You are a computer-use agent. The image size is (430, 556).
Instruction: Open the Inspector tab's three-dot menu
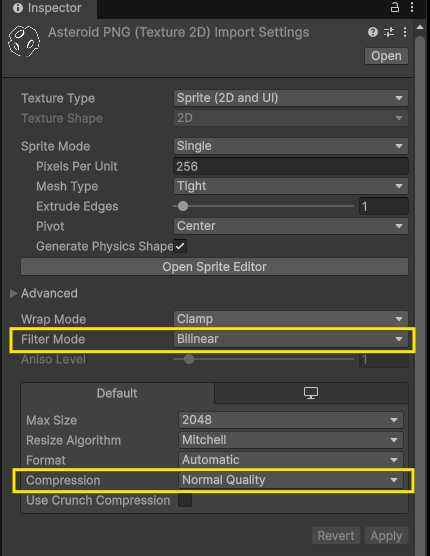tap(412, 7)
